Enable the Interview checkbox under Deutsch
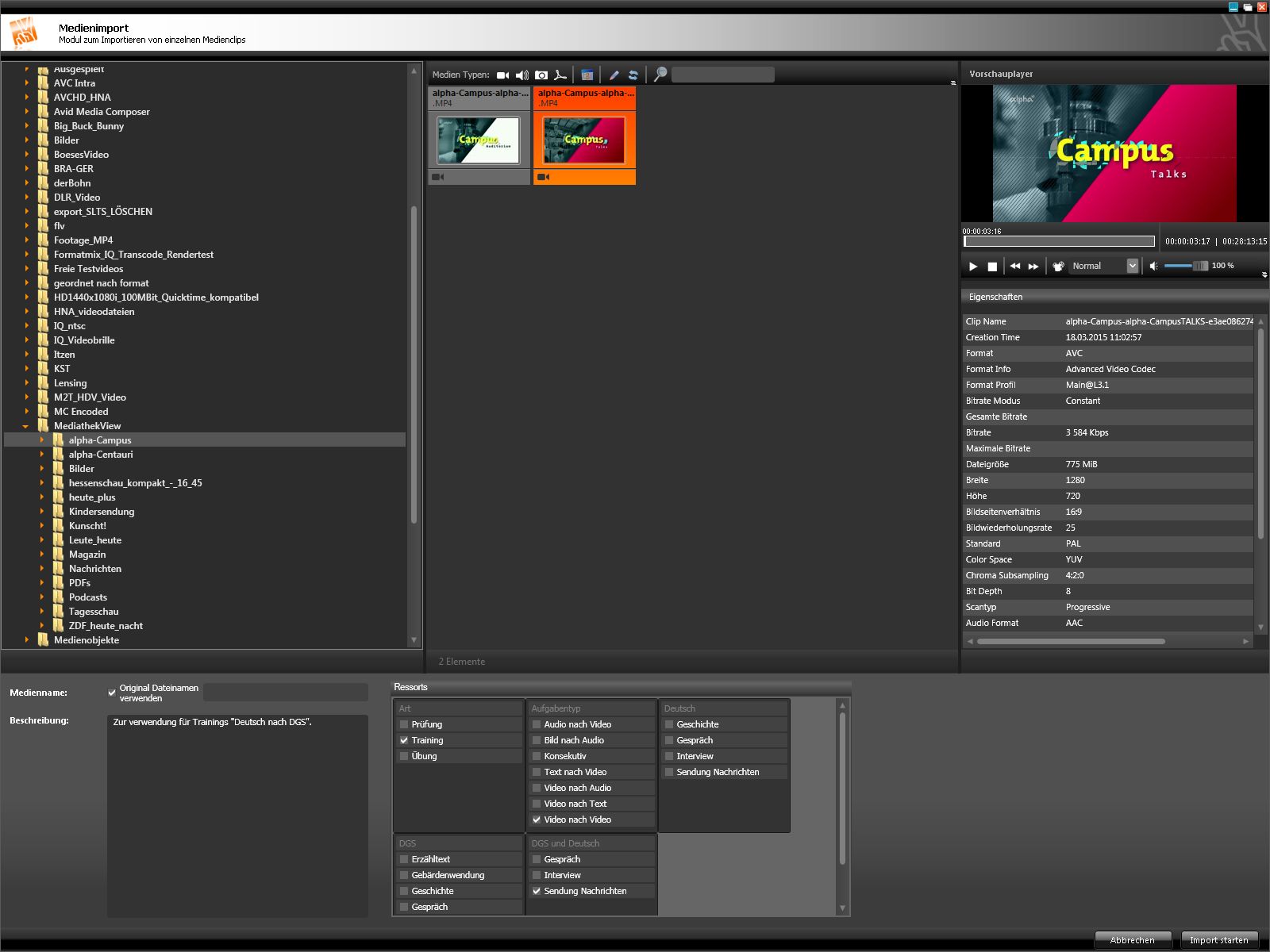Image resolution: width=1270 pixels, height=952 pixels. [x=669, y=756]
